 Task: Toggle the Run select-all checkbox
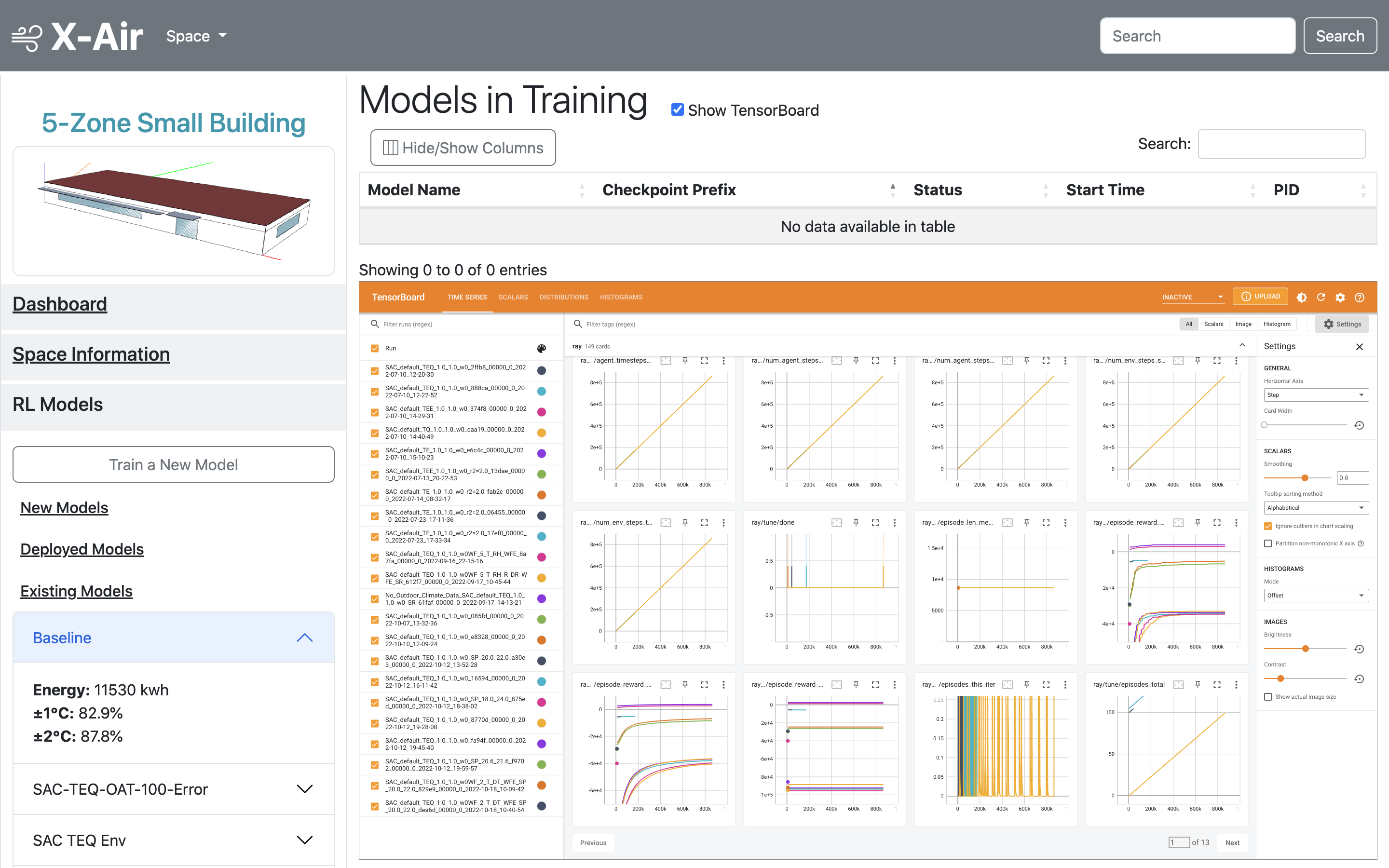375,349
